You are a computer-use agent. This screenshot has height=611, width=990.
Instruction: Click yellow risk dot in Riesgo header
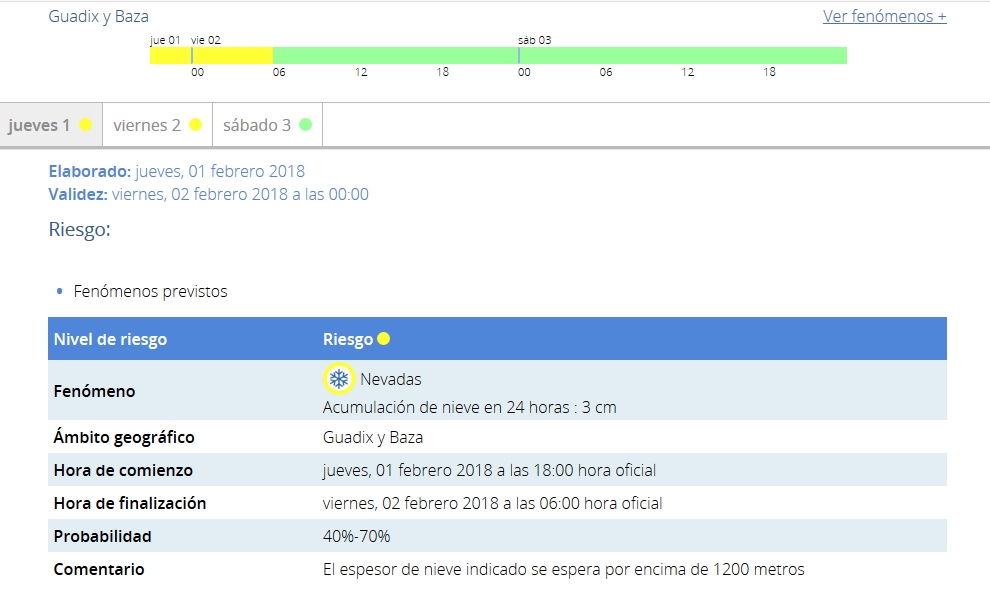[x=384, y=339]
